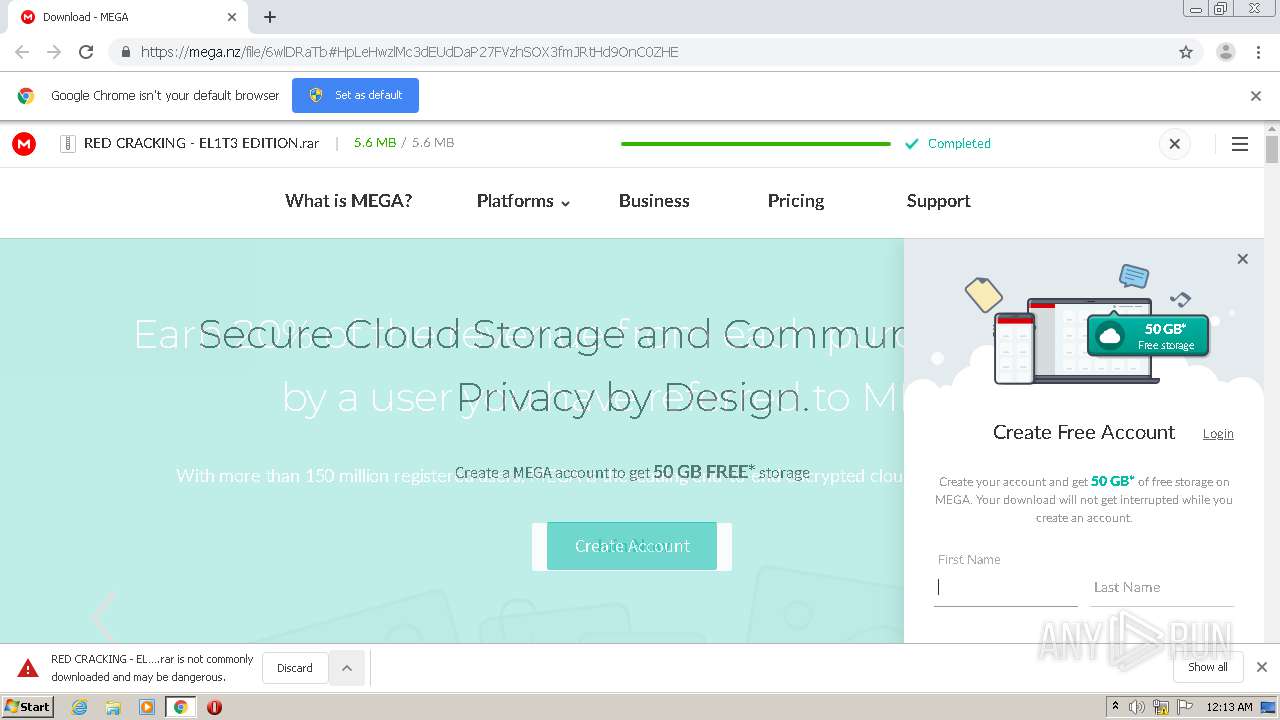Click the 50 GB Free storage badge
Image resolution: width=1280 pixels, height=720 pixels.
point(1148,336)
